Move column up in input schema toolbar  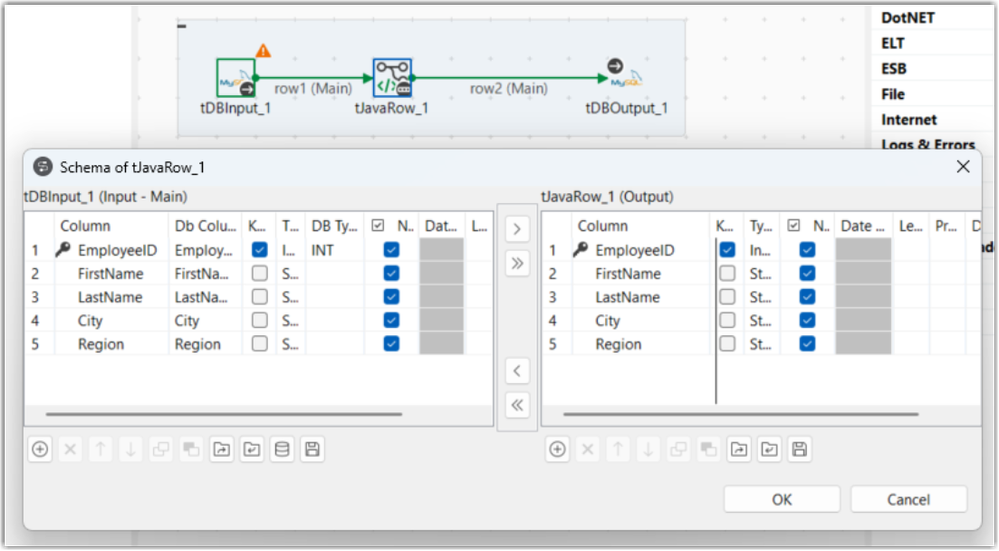point(100,450)
